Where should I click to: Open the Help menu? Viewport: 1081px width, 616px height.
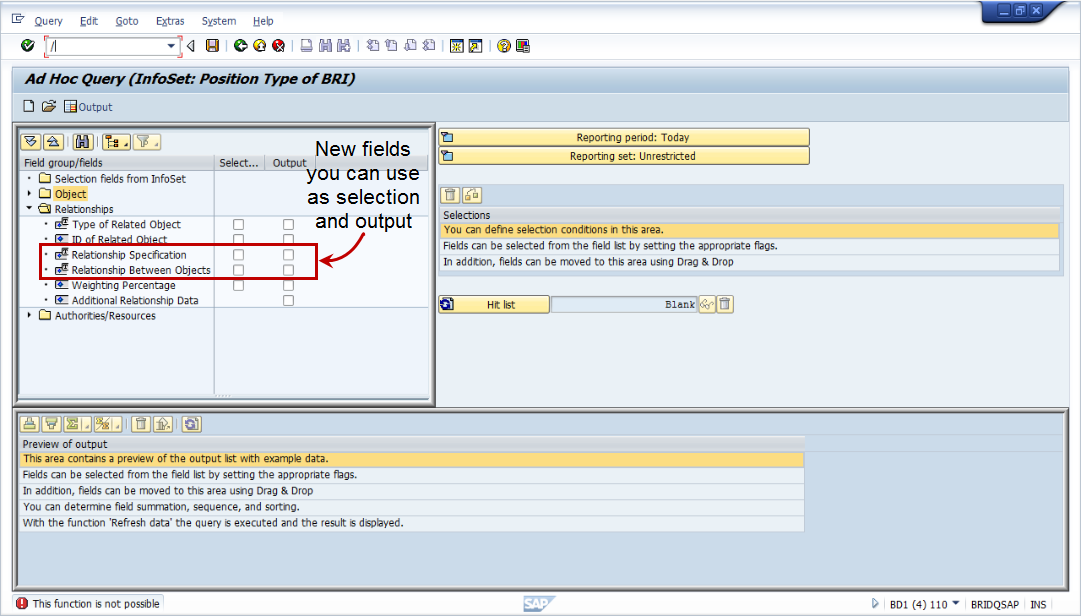[263, 21]
